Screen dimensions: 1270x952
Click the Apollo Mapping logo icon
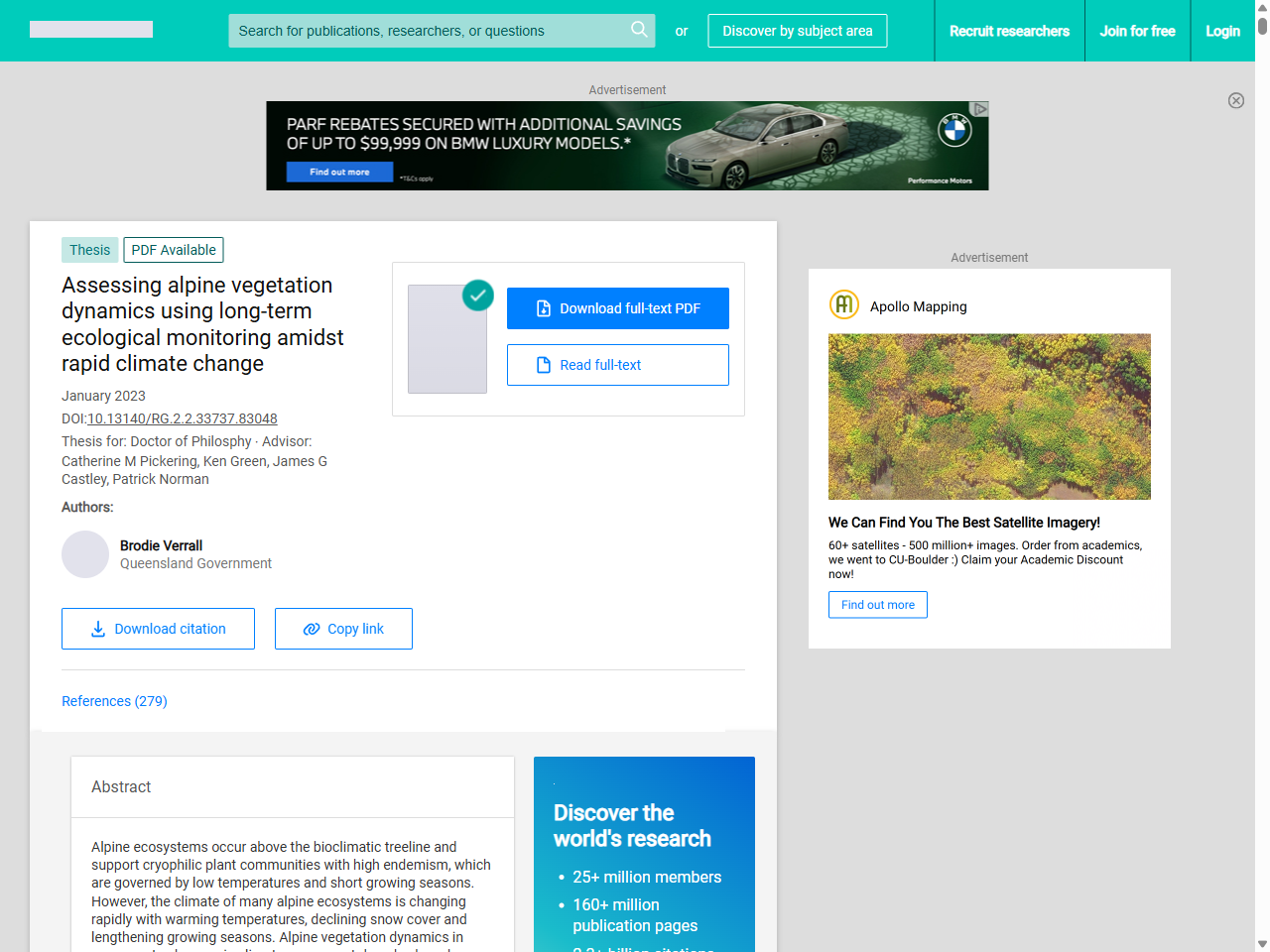[x=843, y=305]
